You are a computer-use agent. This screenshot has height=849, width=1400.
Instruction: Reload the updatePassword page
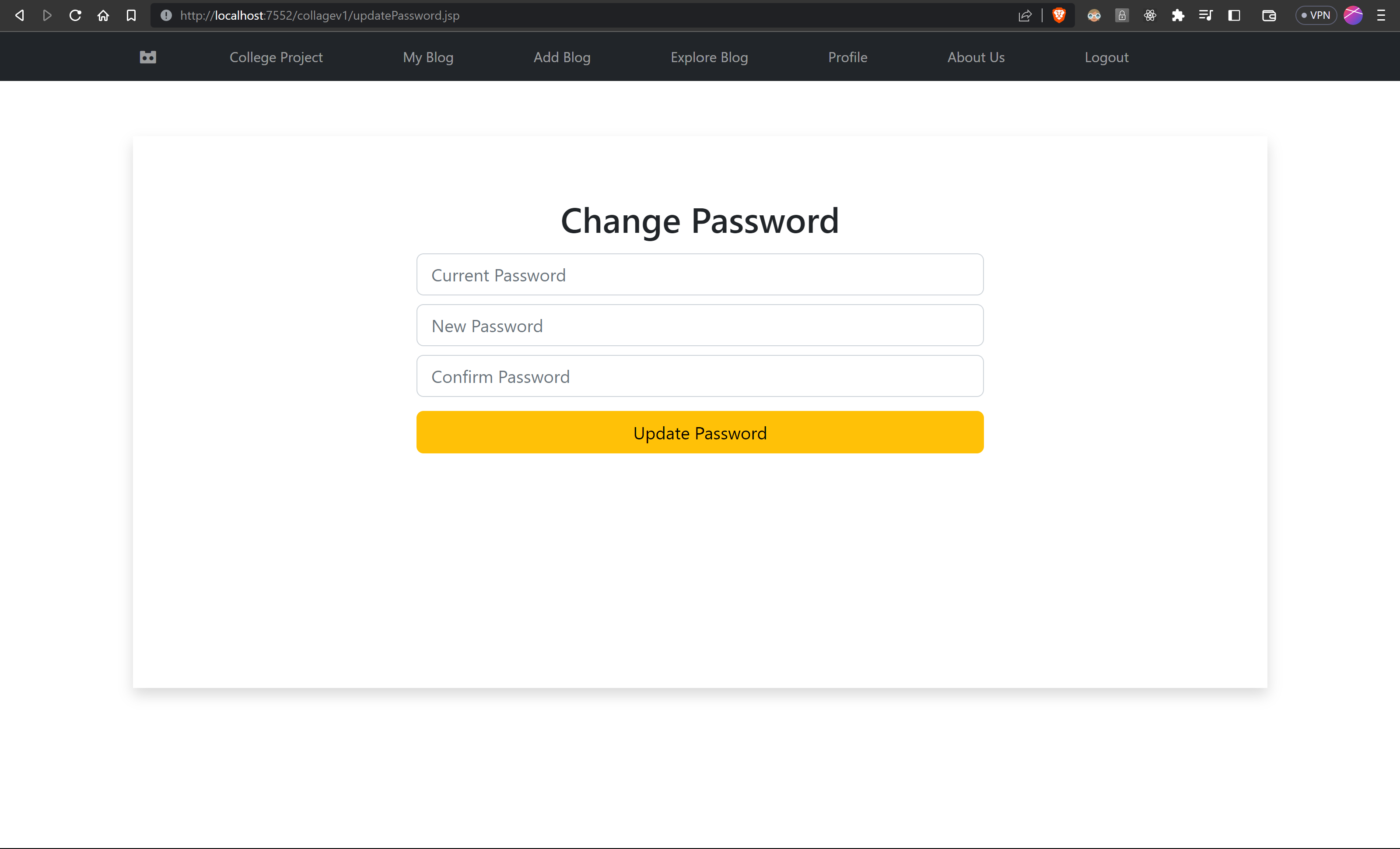[74, 15]
